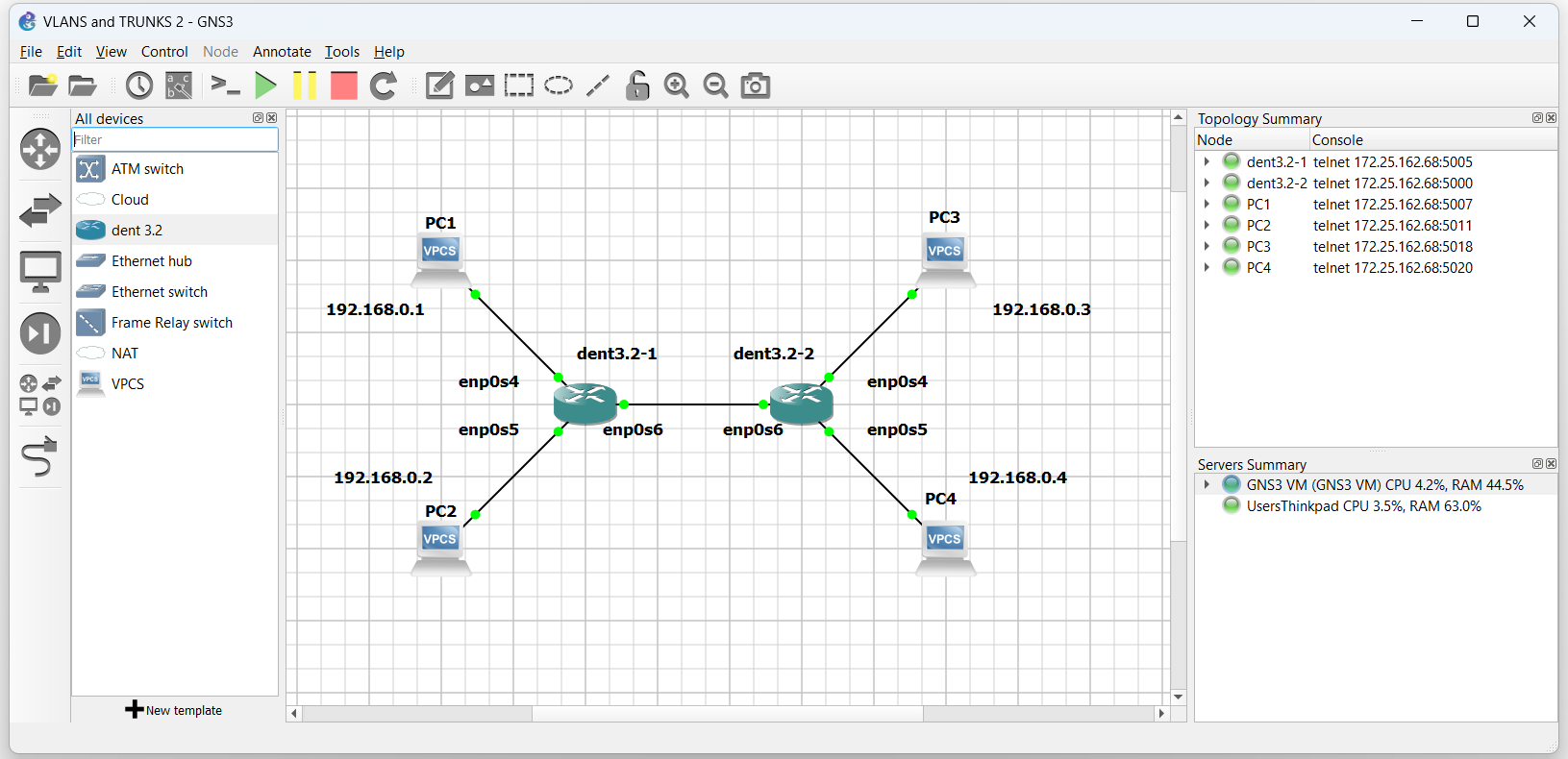Select NAT in device list
1568x759 pixels.
pos(175,354)
